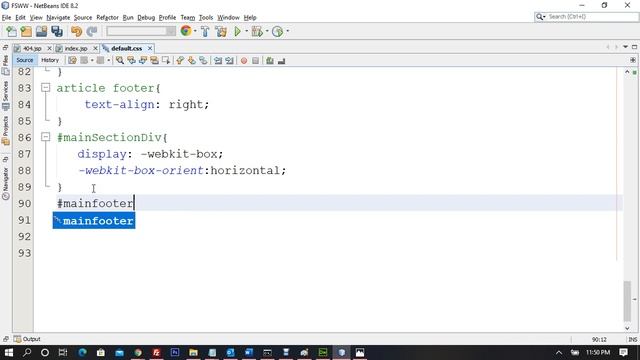
Task: Switch to the 404.jsp tab
Action: click(x=32, y=48)
